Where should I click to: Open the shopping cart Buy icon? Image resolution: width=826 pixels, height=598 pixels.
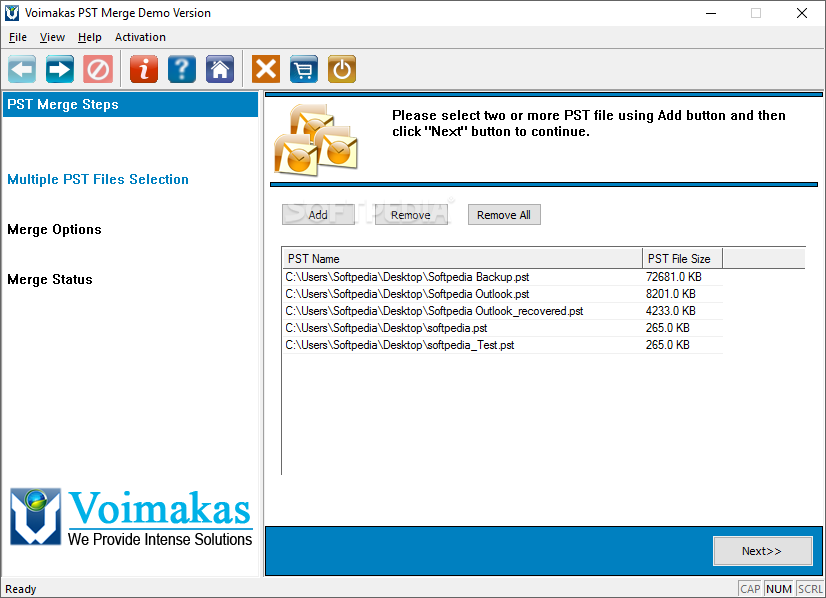303,69
